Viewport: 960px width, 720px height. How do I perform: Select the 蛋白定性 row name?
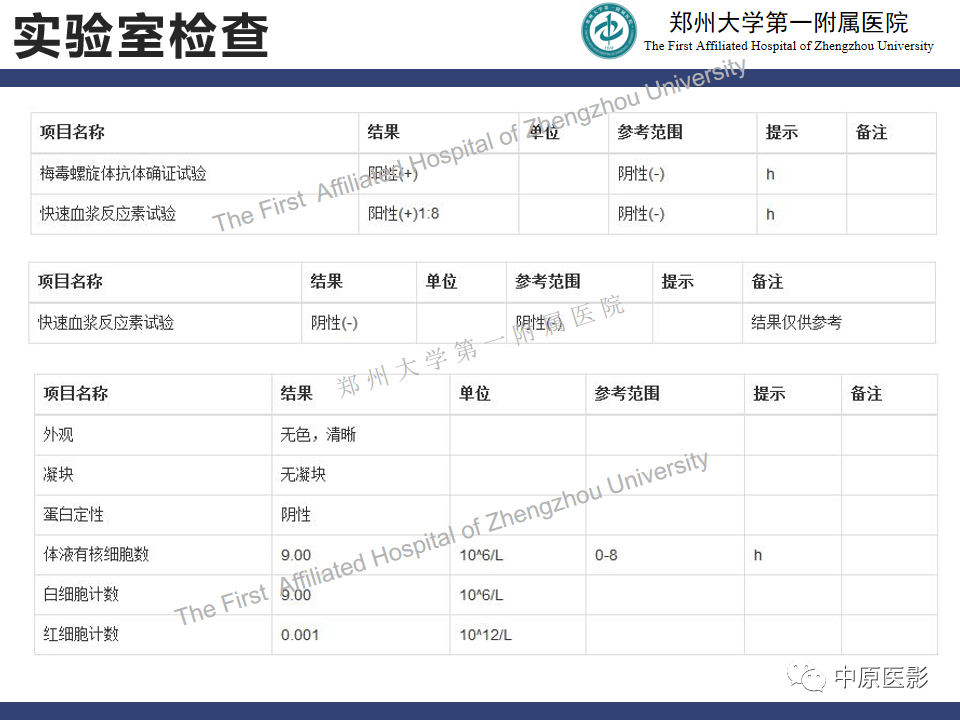pyautogui.click(x=73, y=514)
